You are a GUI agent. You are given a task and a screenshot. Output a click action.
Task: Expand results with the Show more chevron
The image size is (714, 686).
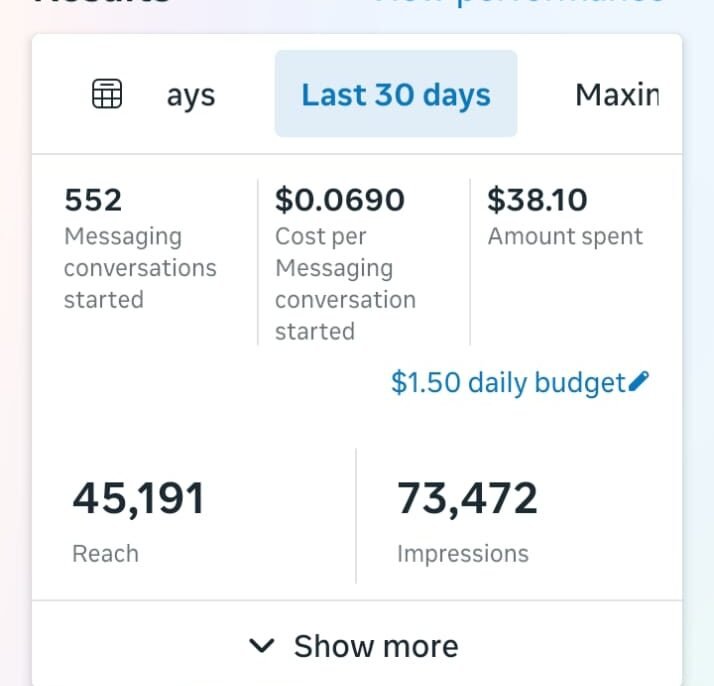262,646
